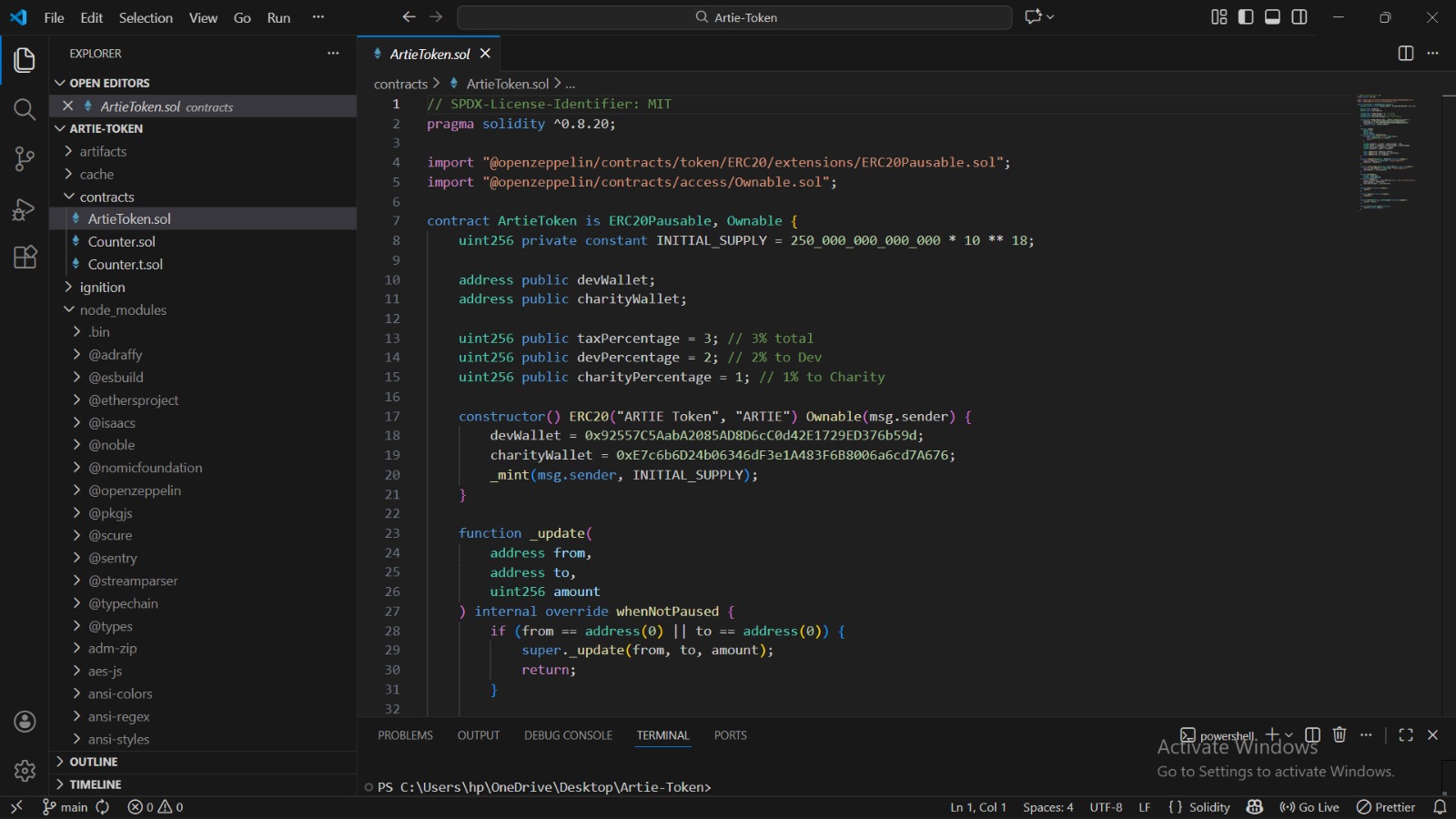Screen dimensions: 1456x819
Task: Open the Manage settings gear
Action: [x=25, y=771]
